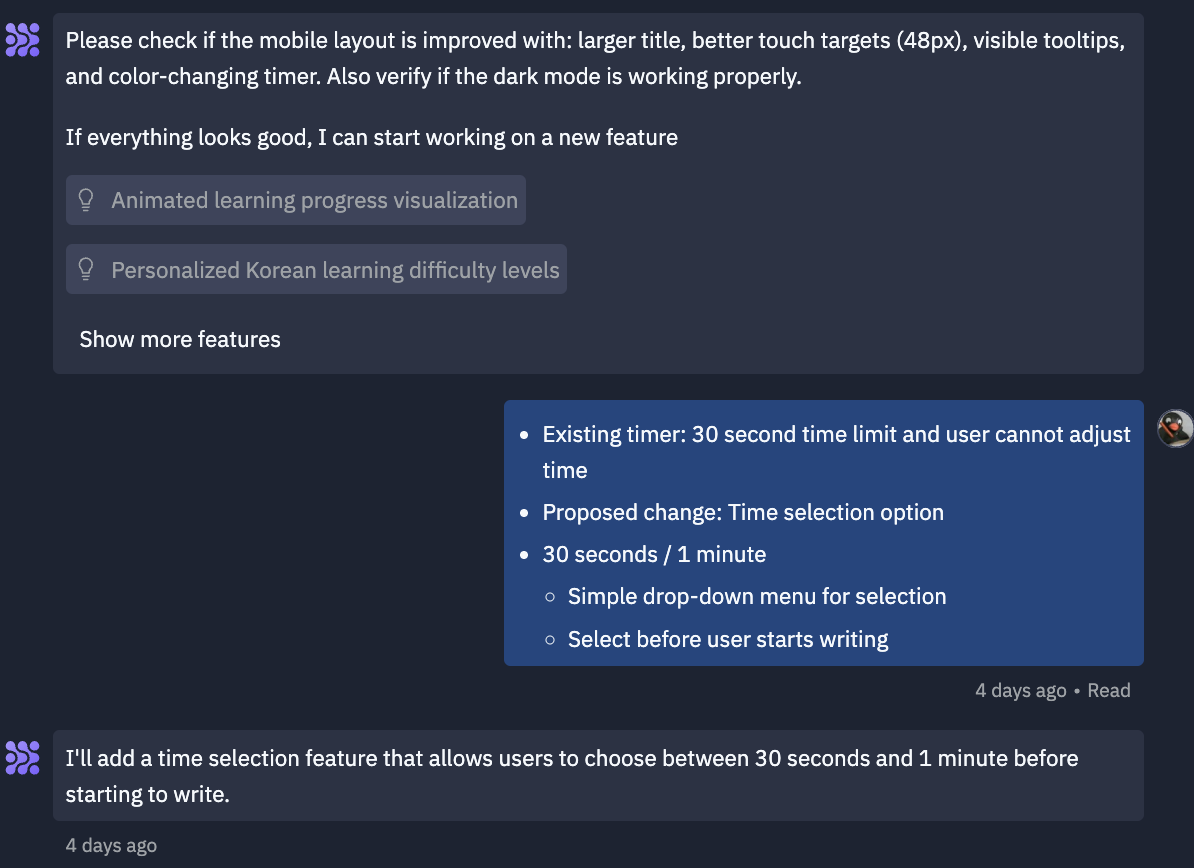Click the 4 days ago timestamp beside Read
Screen dimensions: 1194x868
pyautogui.click(x=1020, y=691)
